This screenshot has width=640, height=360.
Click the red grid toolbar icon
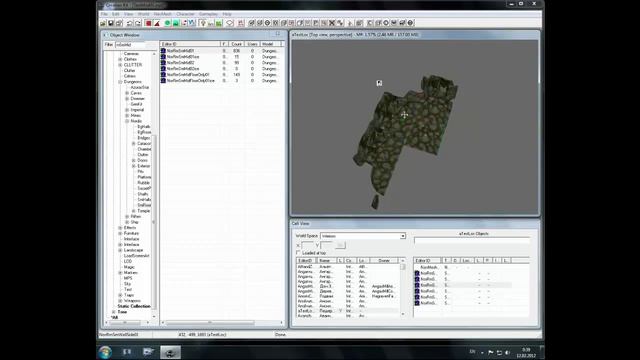coord(241,23)
